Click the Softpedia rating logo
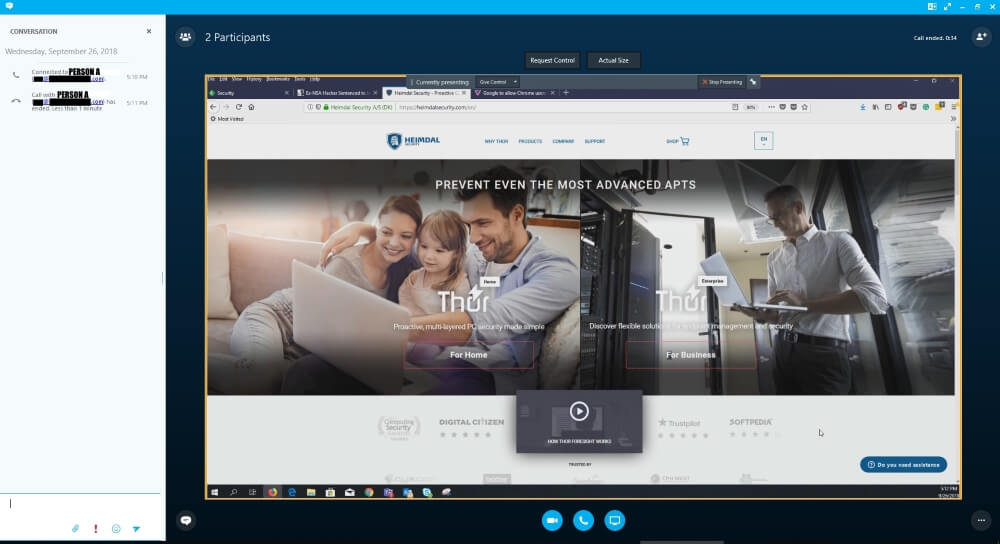The width and height of the screenshot is (1000, 544). 751,422
